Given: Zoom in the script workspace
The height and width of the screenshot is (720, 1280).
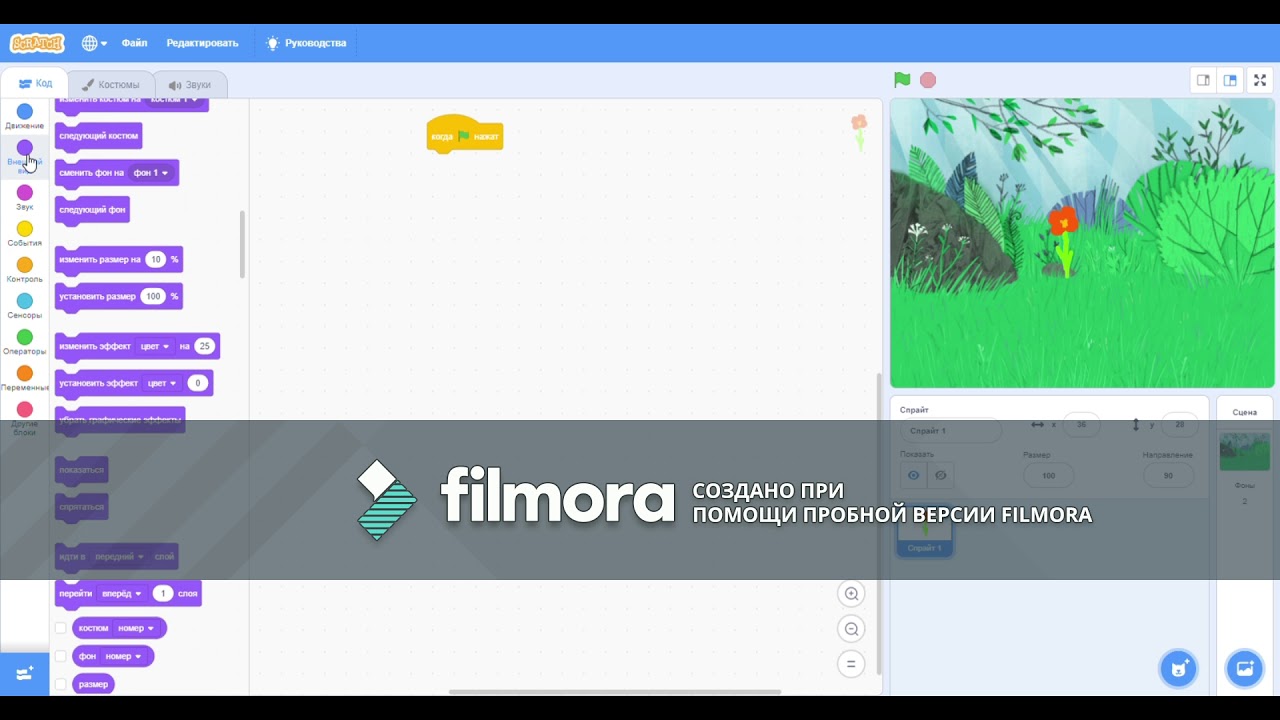Looking at the screenshot, I should click(852, 594).
